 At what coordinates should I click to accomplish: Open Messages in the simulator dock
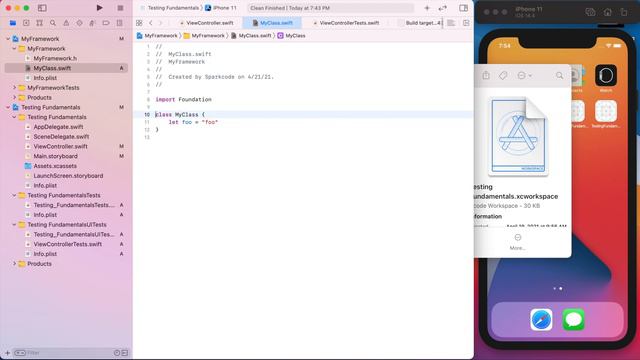tap(573, 319)
